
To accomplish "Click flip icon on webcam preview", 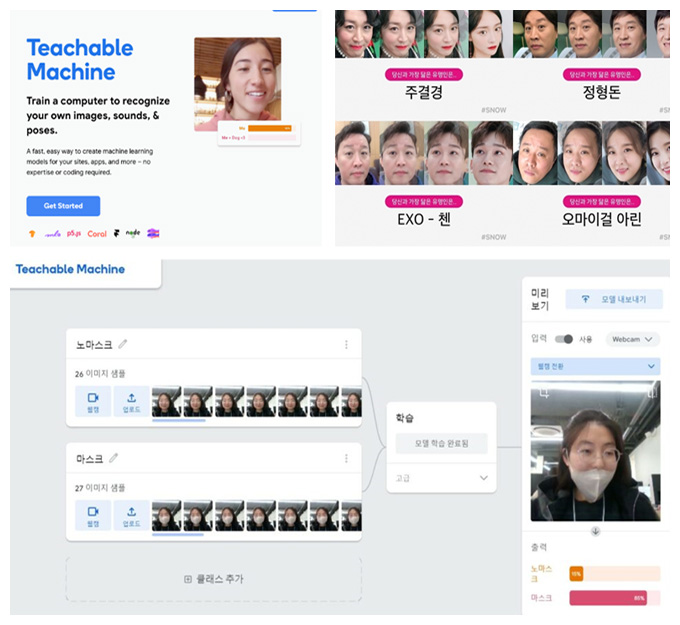I will 652,393.
